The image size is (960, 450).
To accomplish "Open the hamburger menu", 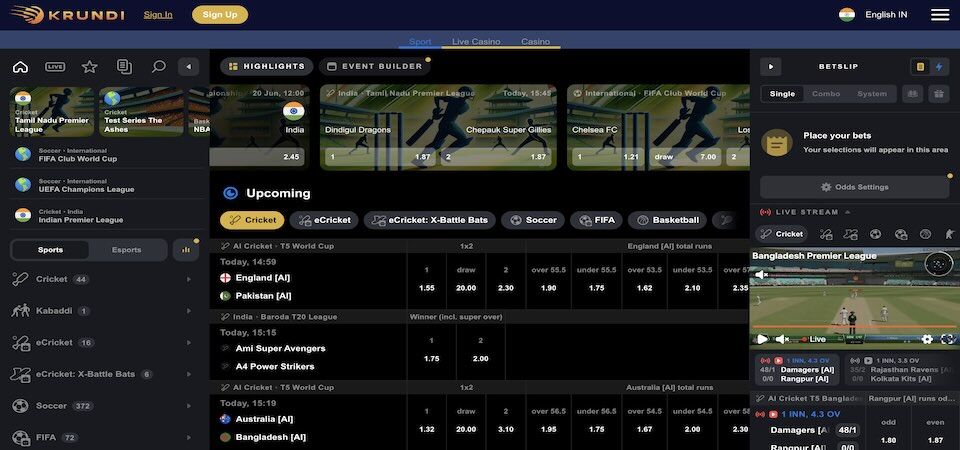I will pyautogui.click(x=940, y=15).
